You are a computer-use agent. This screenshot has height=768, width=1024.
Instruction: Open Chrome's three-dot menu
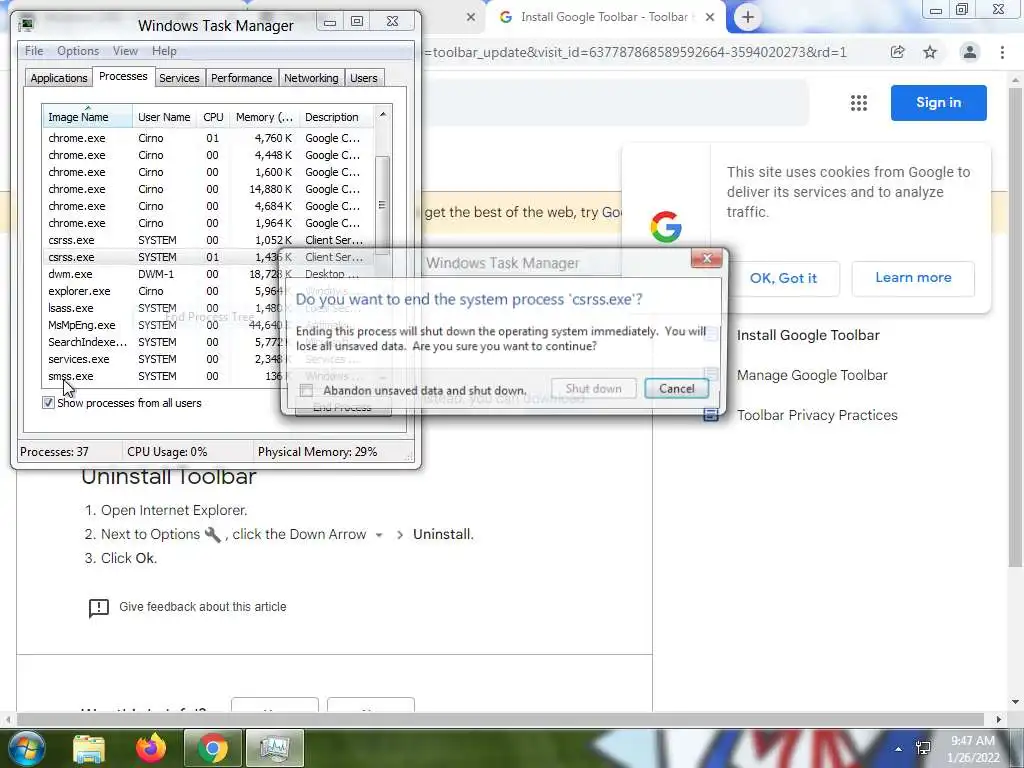1002,52
